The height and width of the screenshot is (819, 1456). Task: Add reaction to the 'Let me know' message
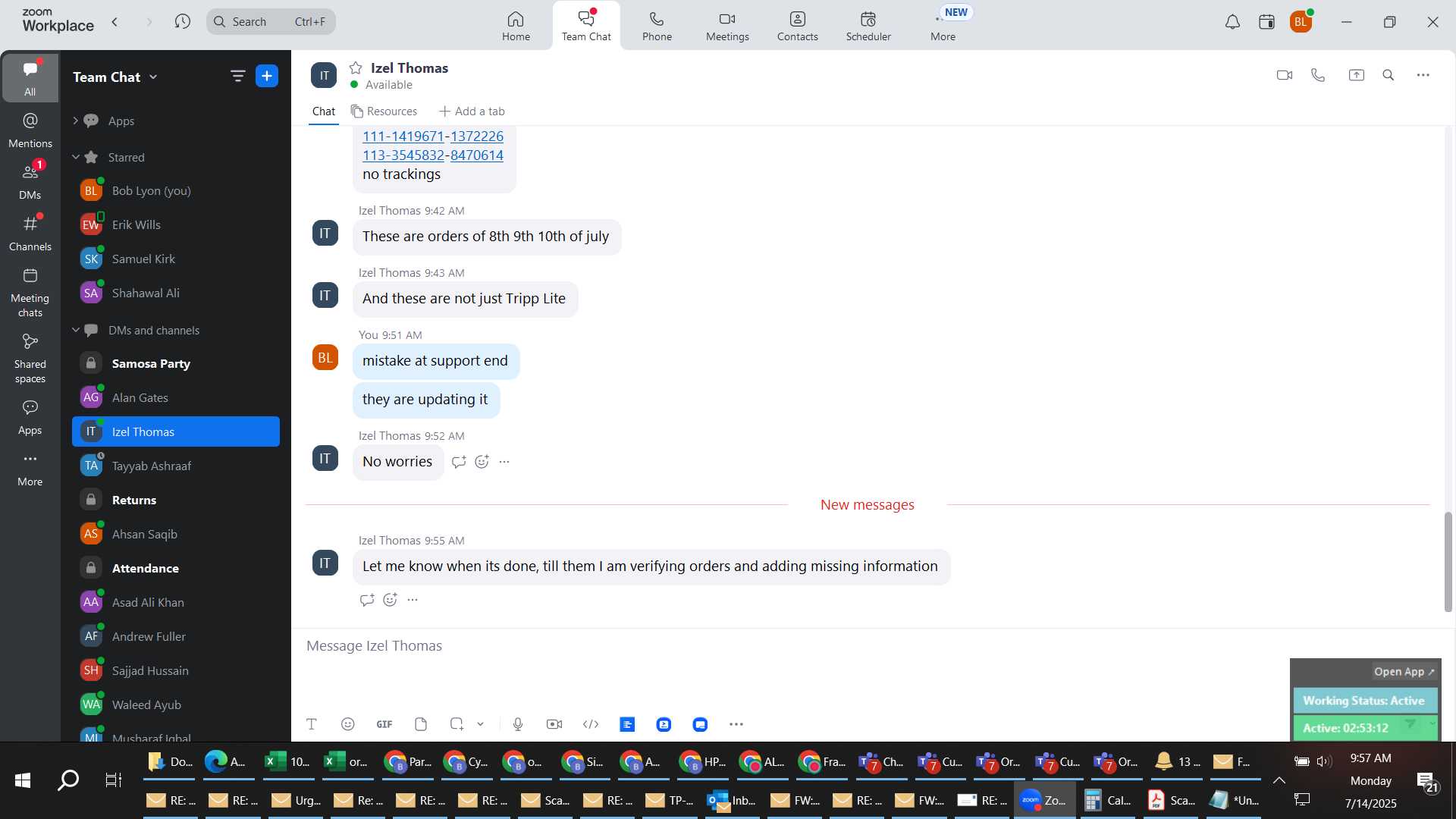pyautogui.click(x=390, y=600)
